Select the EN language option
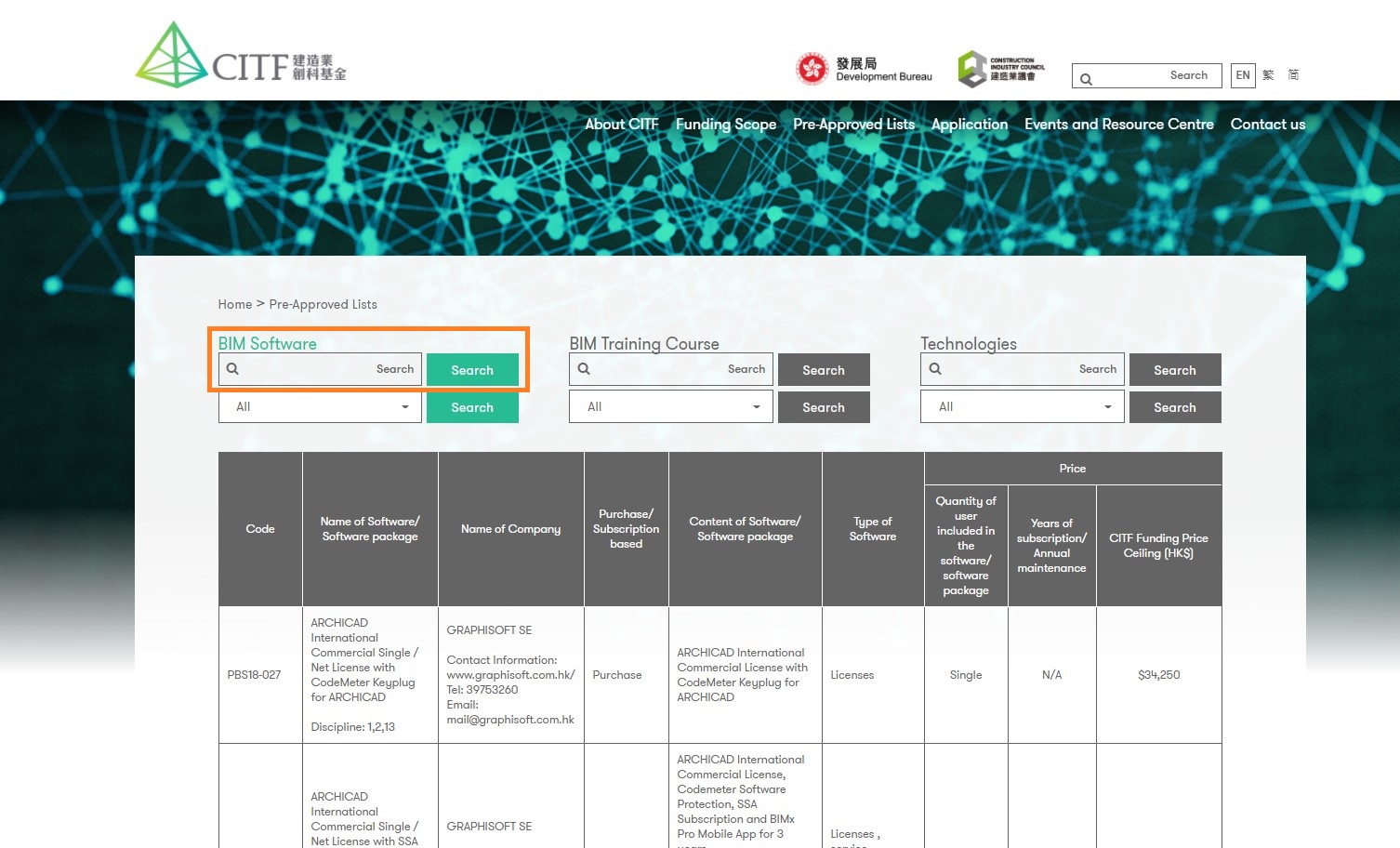Screen dimensions: 1400x848 pos(1242,75)
